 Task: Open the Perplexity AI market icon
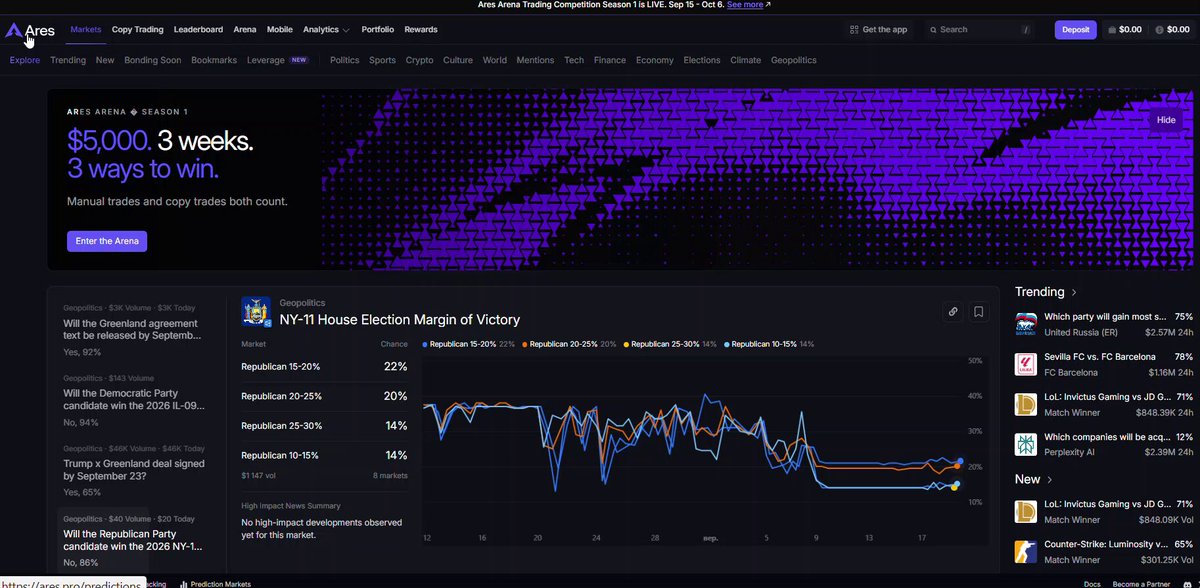click(x=1026, y=444)
